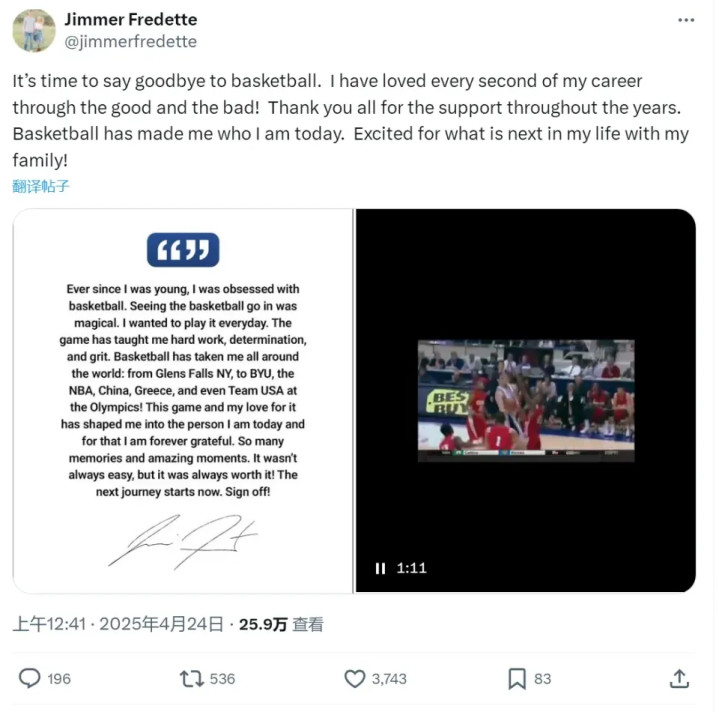View the 25.9万 查看 view count
This screenshot has height=712, width=719.
point(281,624)
